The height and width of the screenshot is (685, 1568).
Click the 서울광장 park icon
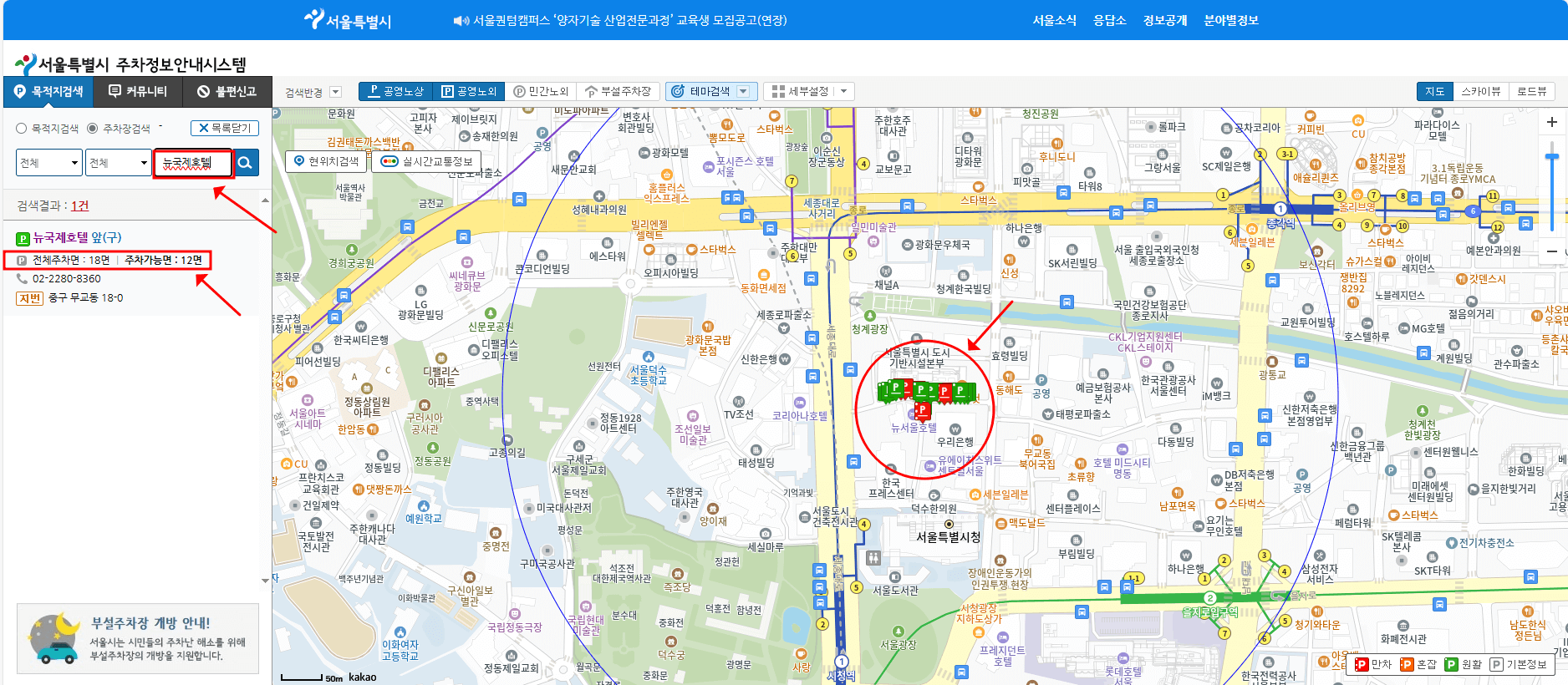pyautogui.click(x=899, y=632)
